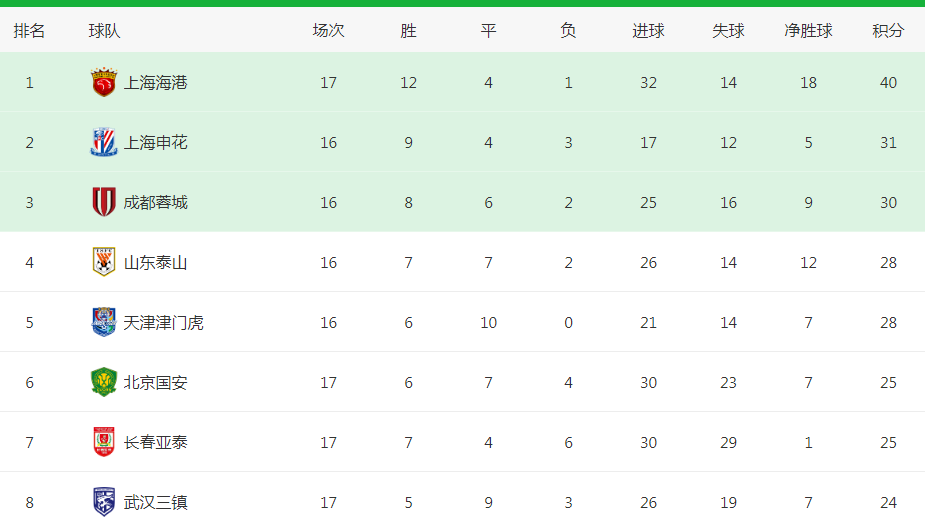The width and height of the screenshot is (925, 525).
Task: Click the Beijing Guoan (北京国安) green badge
Action: (104, 383)
